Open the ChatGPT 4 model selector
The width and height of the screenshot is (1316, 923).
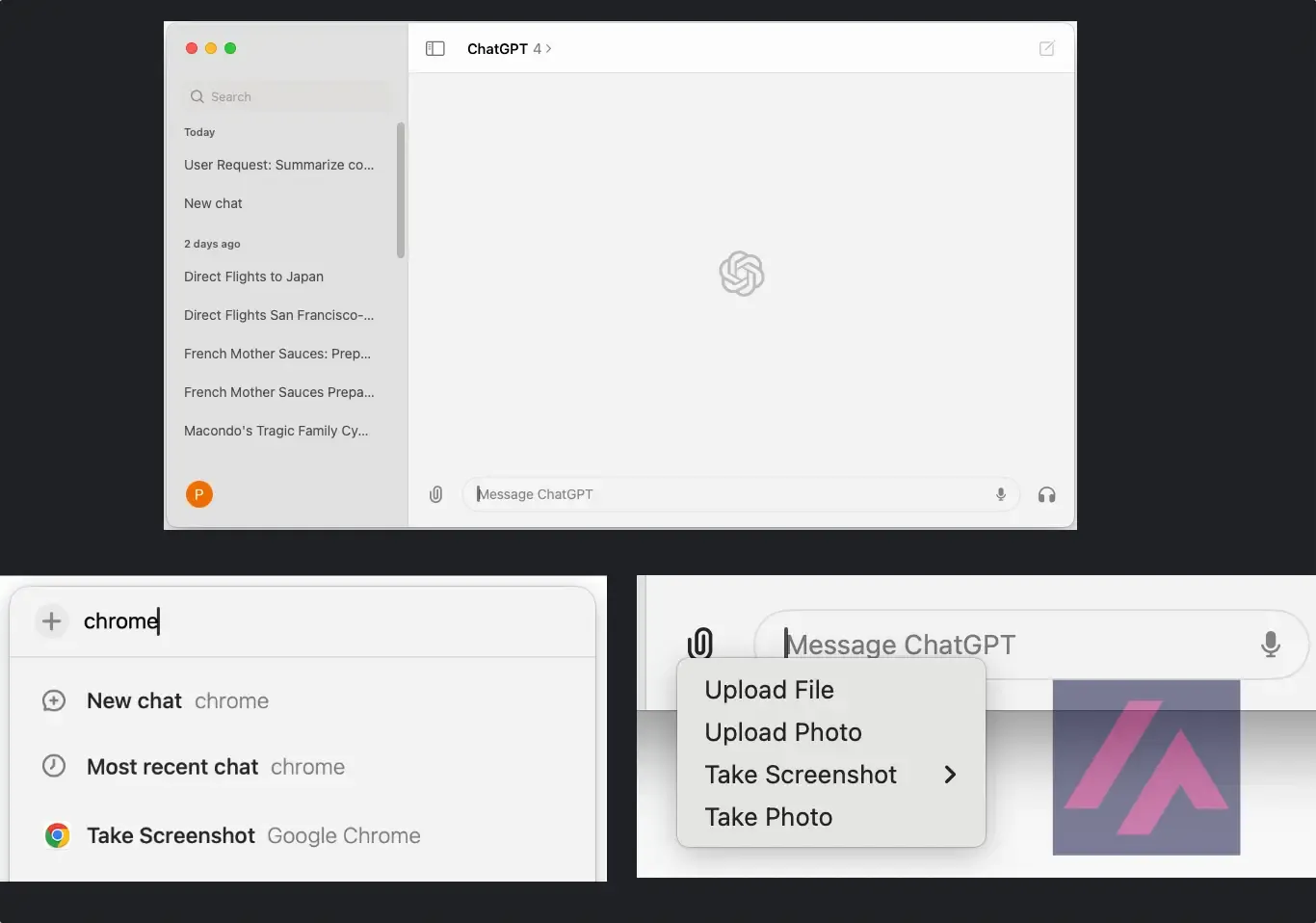[x=509, y=48]
